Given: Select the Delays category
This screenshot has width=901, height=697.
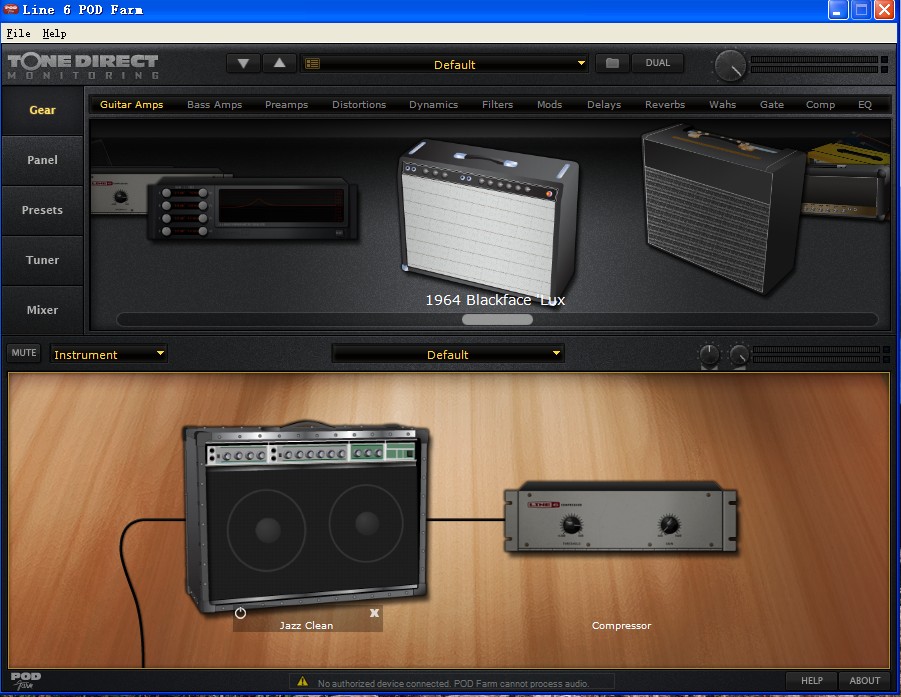Looking at the screenshot, I should 604,105.
